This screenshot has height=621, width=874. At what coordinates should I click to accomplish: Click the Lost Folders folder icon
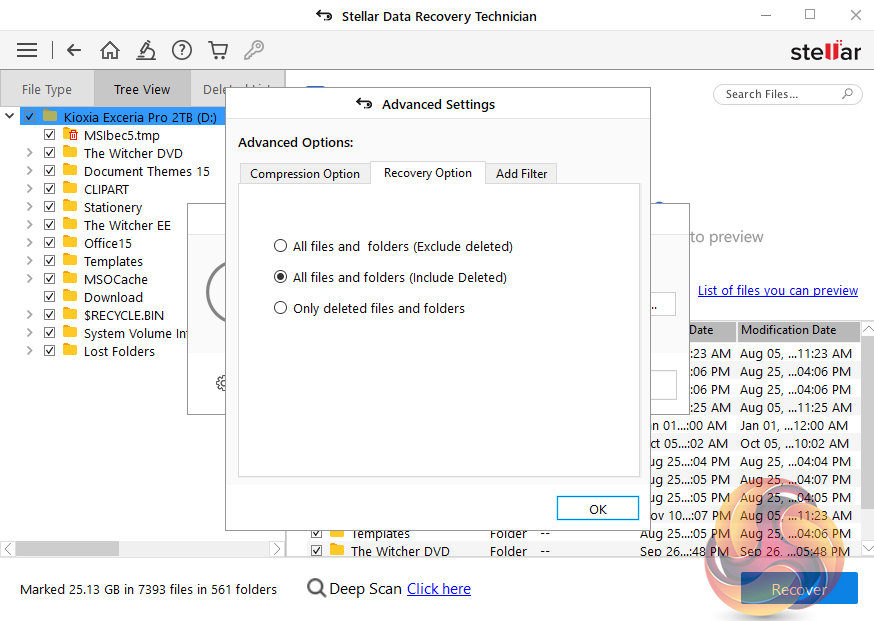(70, 350)
